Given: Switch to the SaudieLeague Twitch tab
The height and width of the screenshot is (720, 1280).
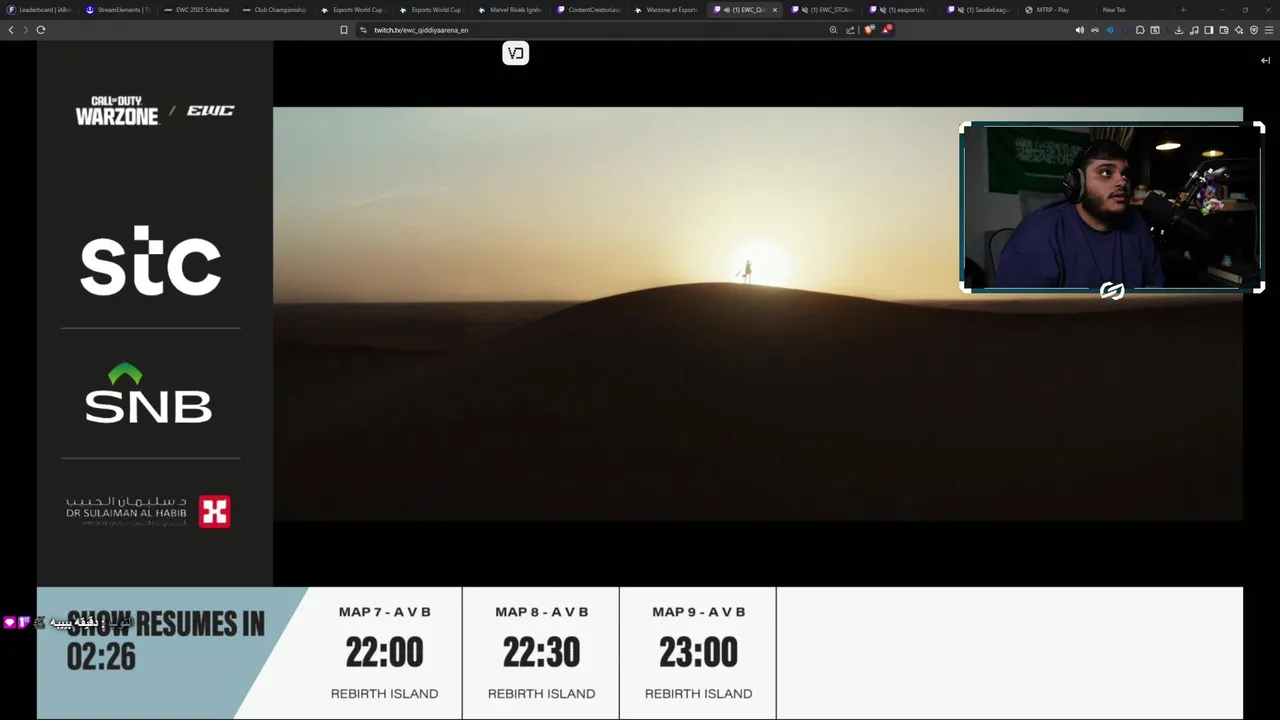Looking at the screenshot, I should [980, 10].
